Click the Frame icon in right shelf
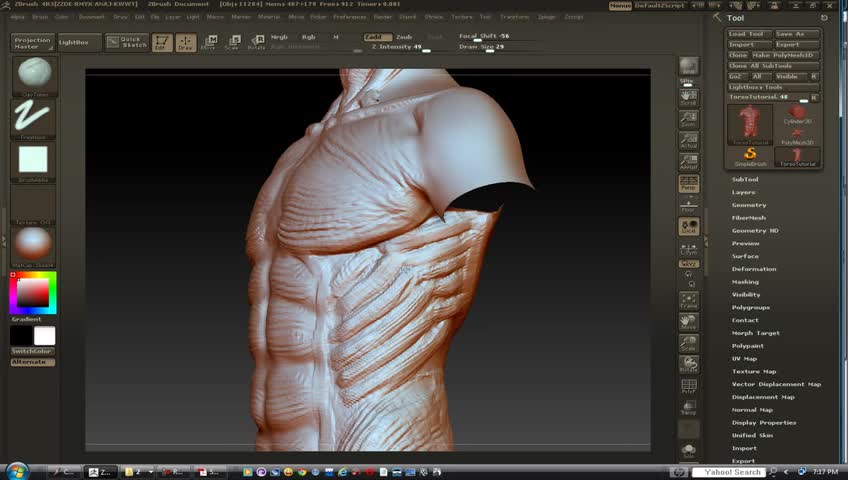 click(689, 301)
